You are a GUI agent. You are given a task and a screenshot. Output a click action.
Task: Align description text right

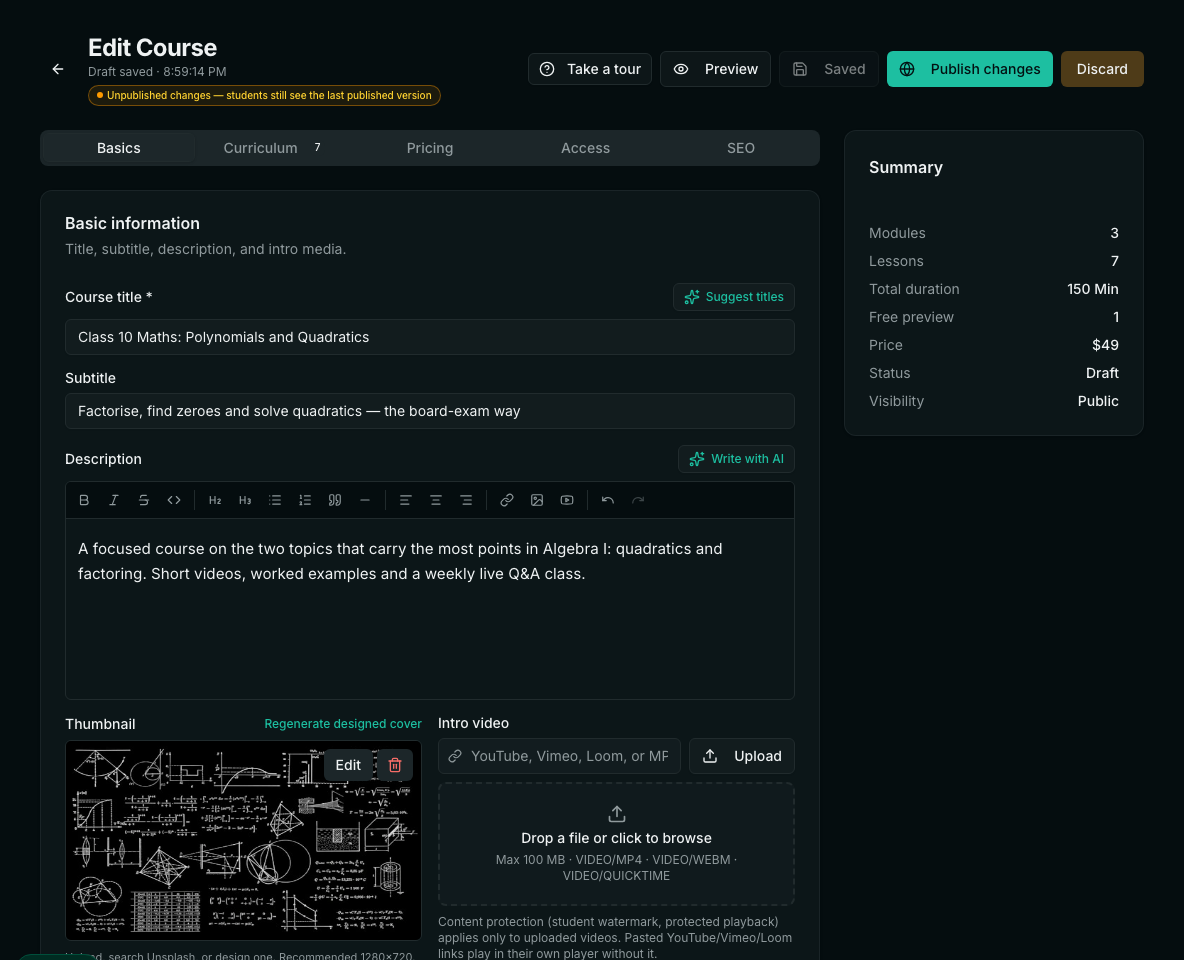click(x=466, y=500)
